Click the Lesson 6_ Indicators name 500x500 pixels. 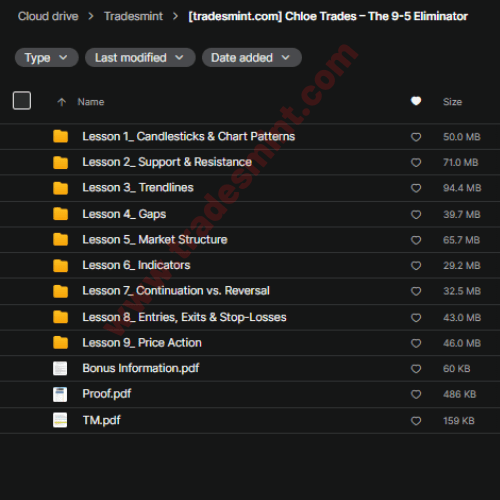(x=136, y=265)
